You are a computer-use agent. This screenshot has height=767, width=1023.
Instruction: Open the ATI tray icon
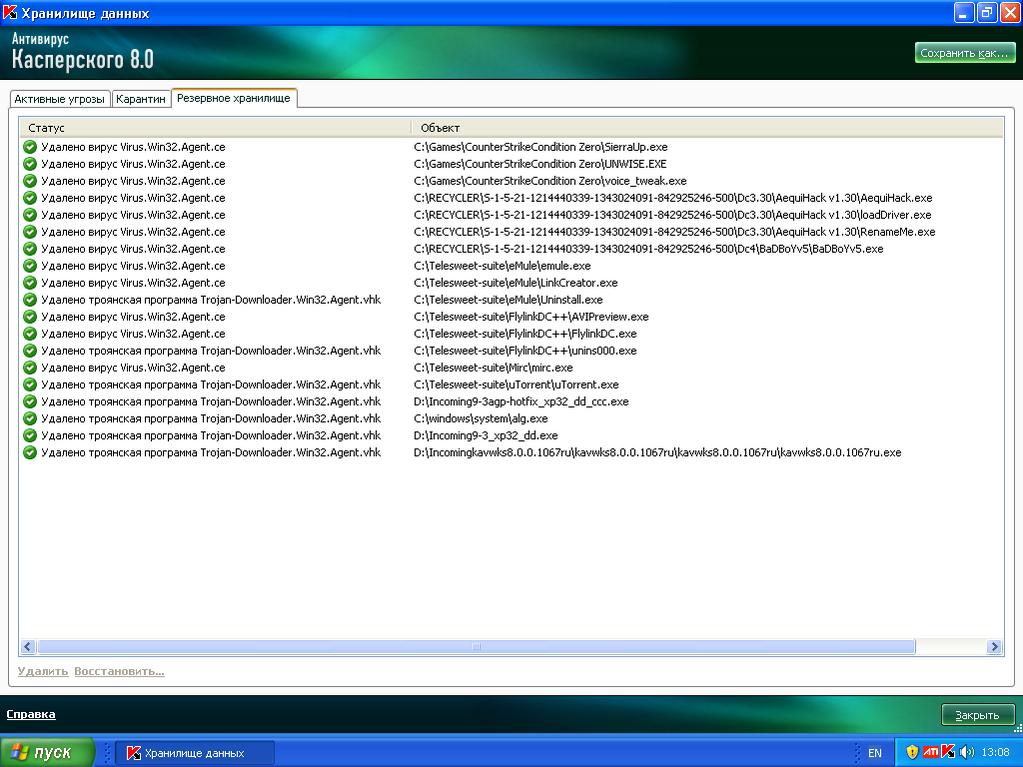click(930, 752)
